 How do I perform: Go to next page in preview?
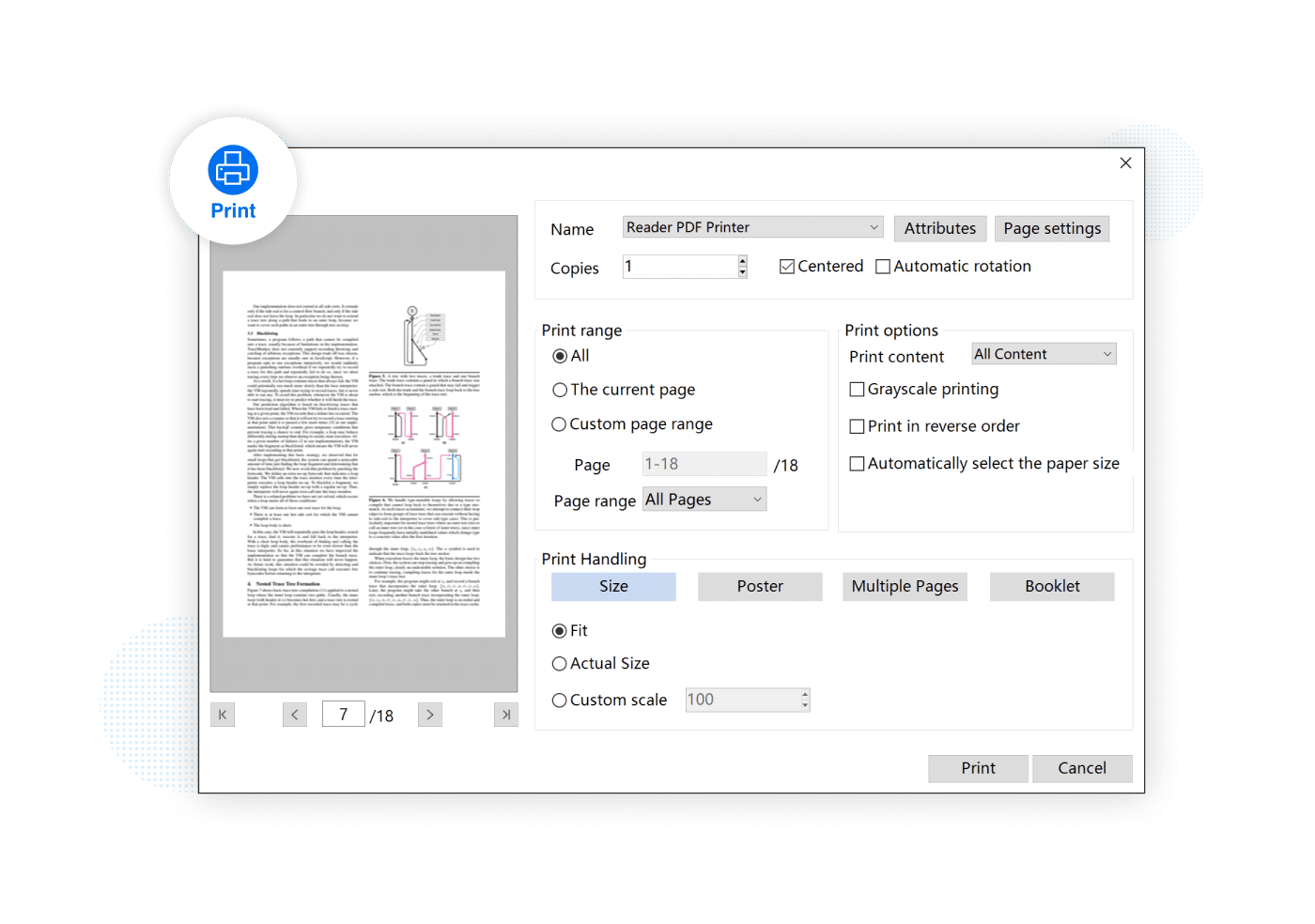coord(430,715)
